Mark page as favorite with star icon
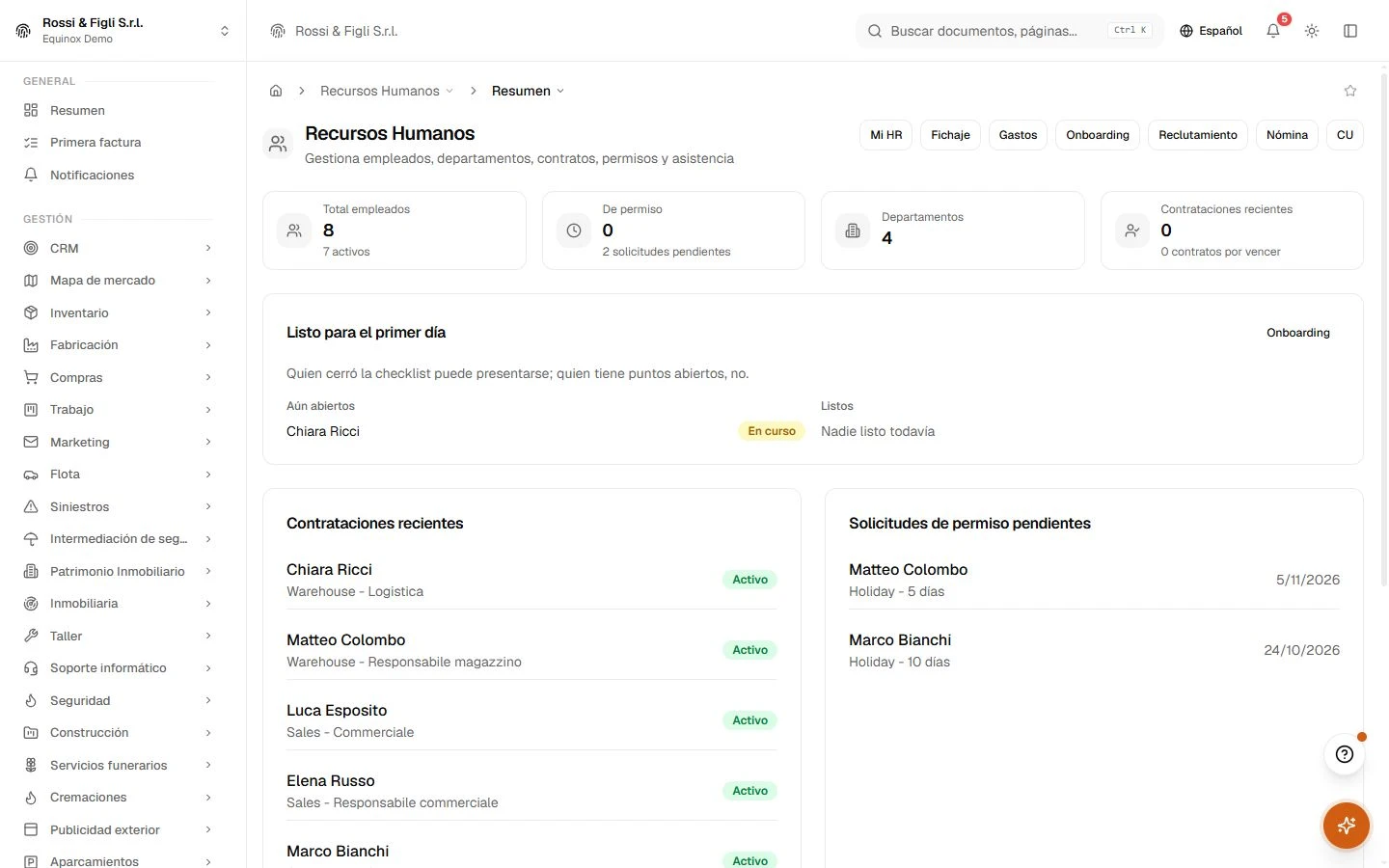This screenshot has width=1389, height=868. click(x=1350, y=91)
